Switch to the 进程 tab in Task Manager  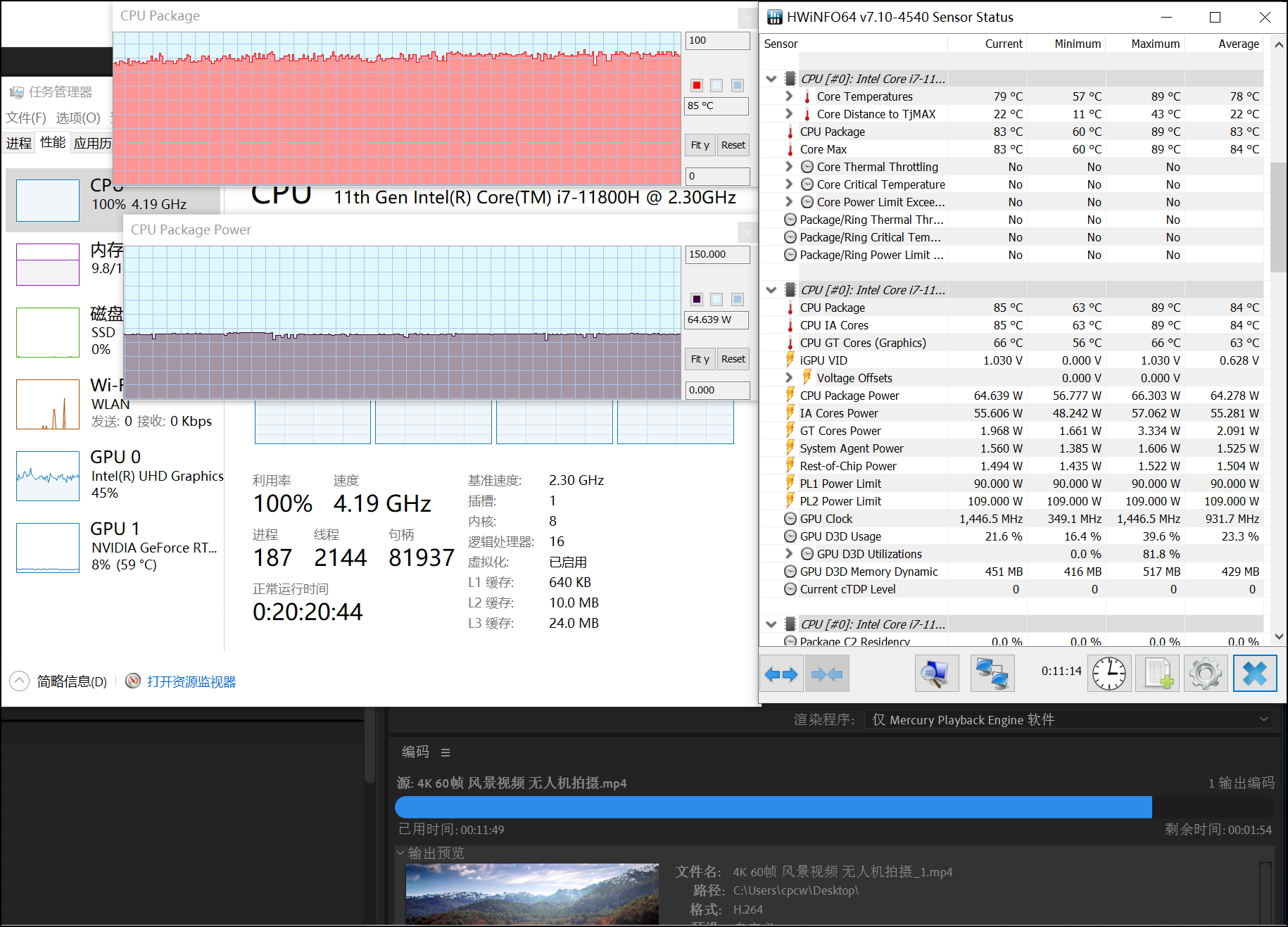pos(19,143)
